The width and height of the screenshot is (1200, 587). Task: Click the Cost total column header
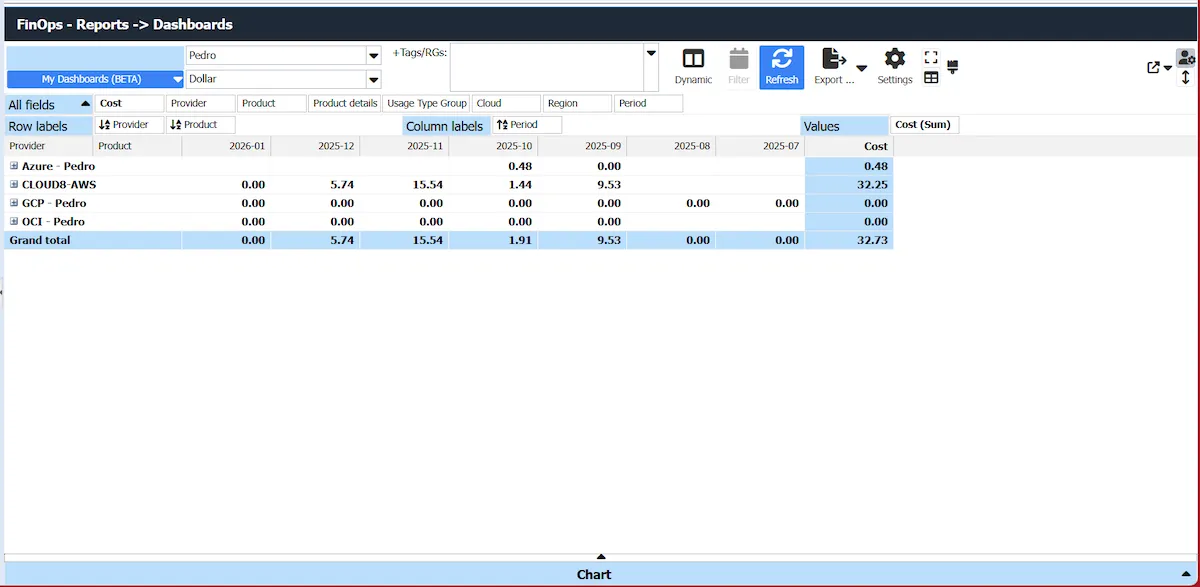849,146
